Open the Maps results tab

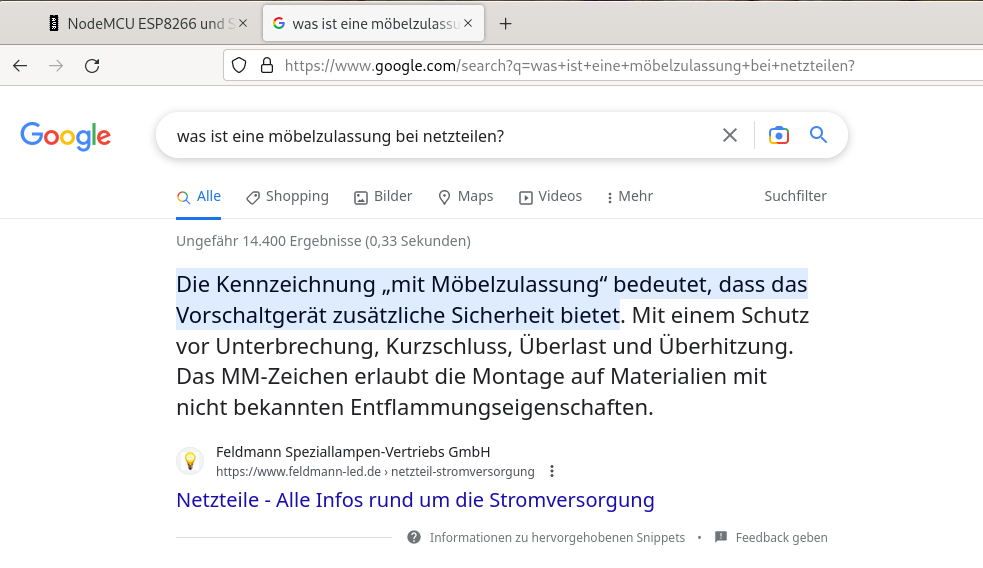click(x=466, y=197)
